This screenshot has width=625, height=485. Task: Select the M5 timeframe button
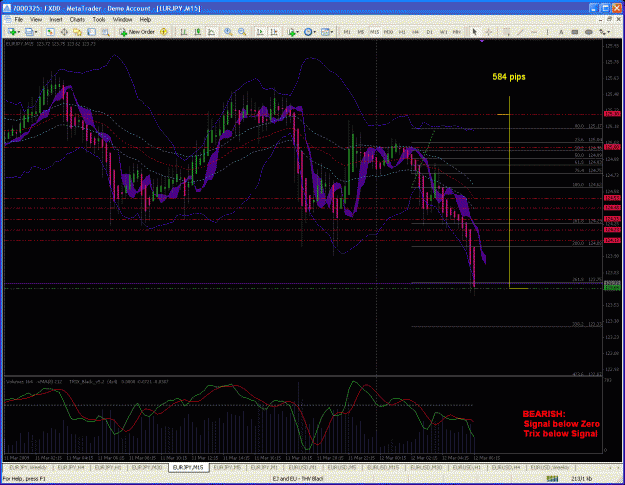tap(361, 32)
